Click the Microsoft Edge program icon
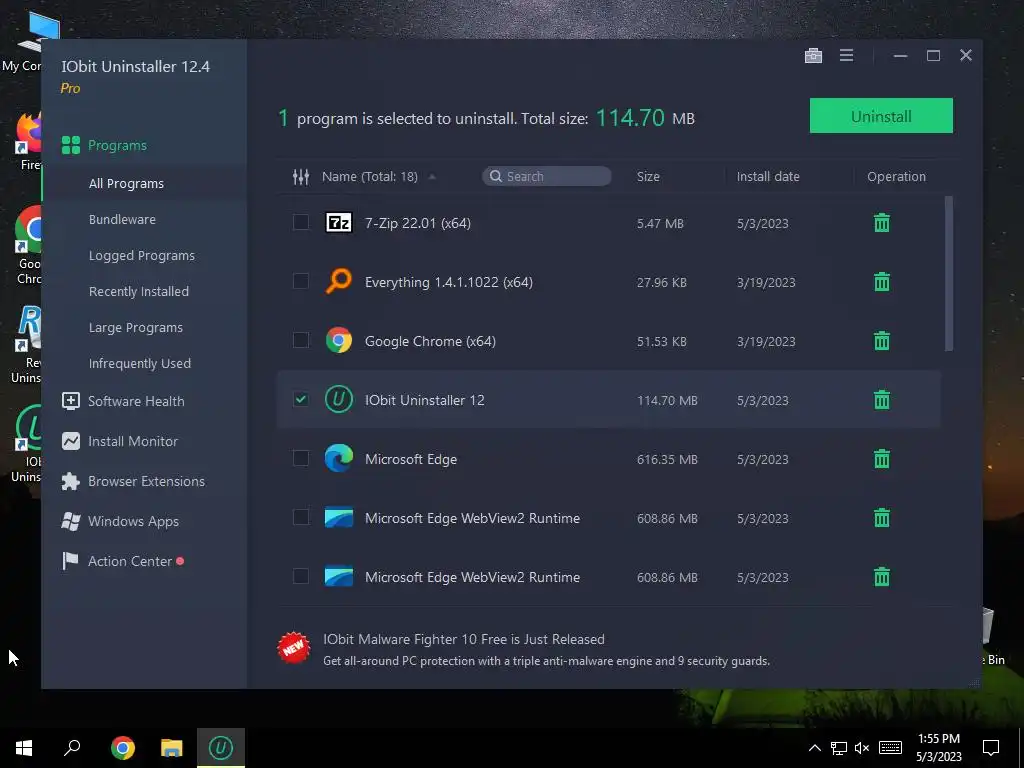This screenshot has width=1024, height=768. point(339,458)
